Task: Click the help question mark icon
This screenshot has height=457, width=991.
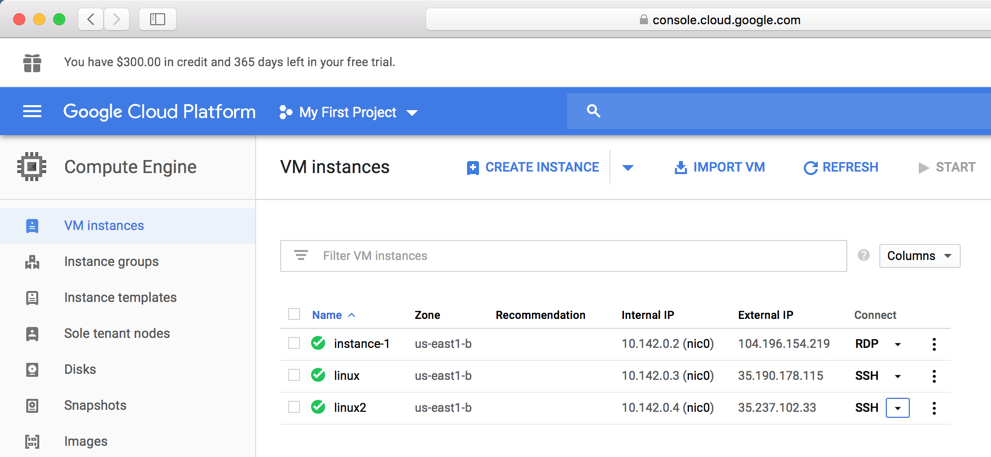Action: click(x=864, y=256)
